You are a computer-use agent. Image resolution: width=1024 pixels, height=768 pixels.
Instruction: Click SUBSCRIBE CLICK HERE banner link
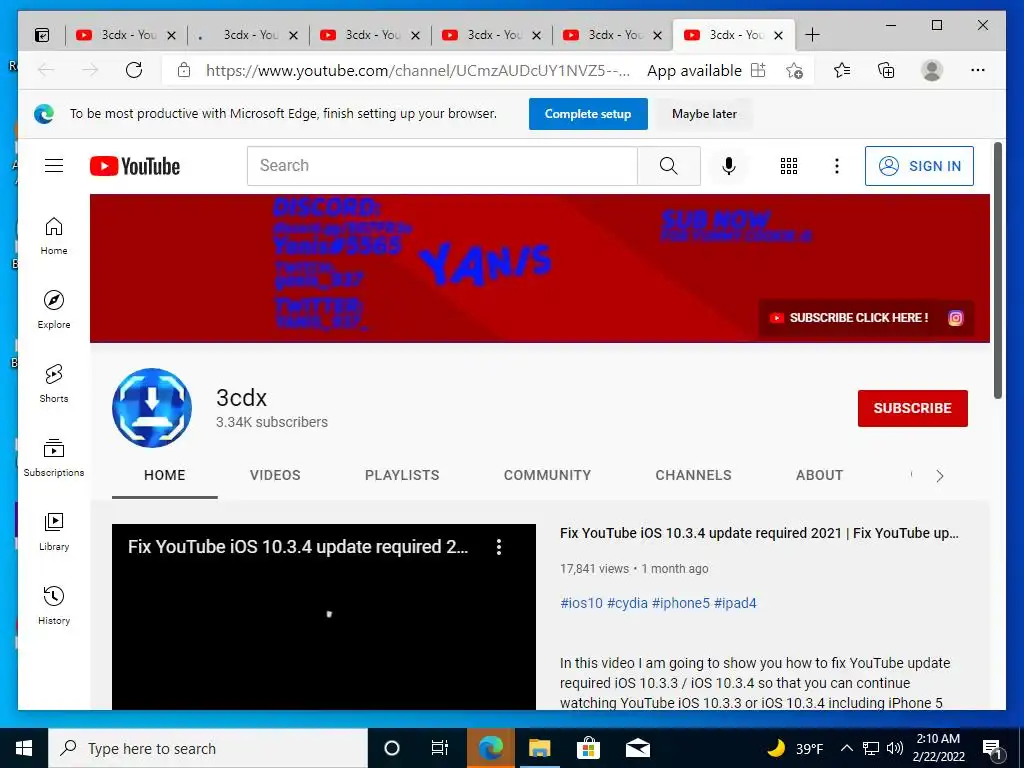pyautogui.click(x=849, y=318)
